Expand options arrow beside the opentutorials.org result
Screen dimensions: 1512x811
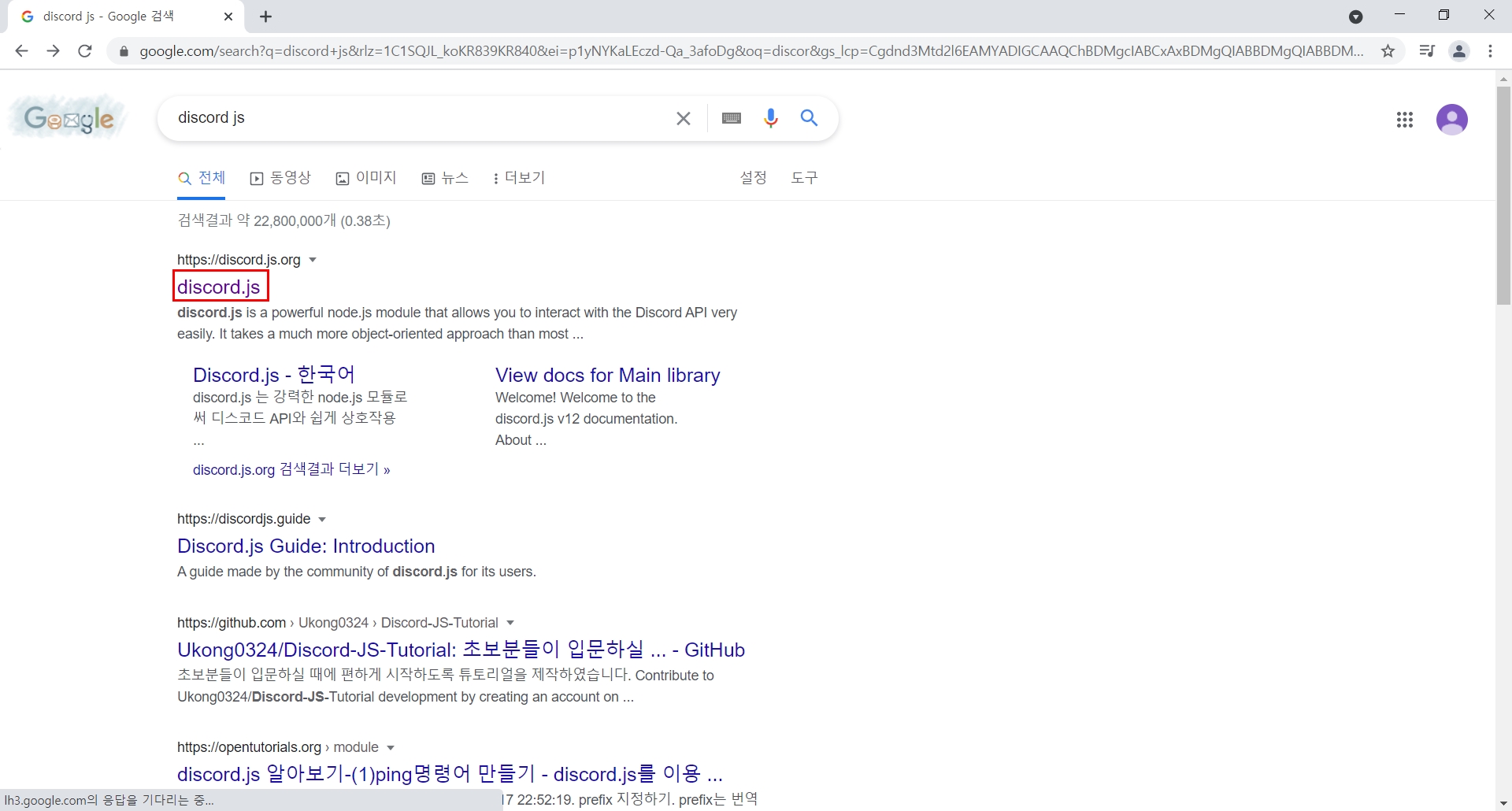391,747
